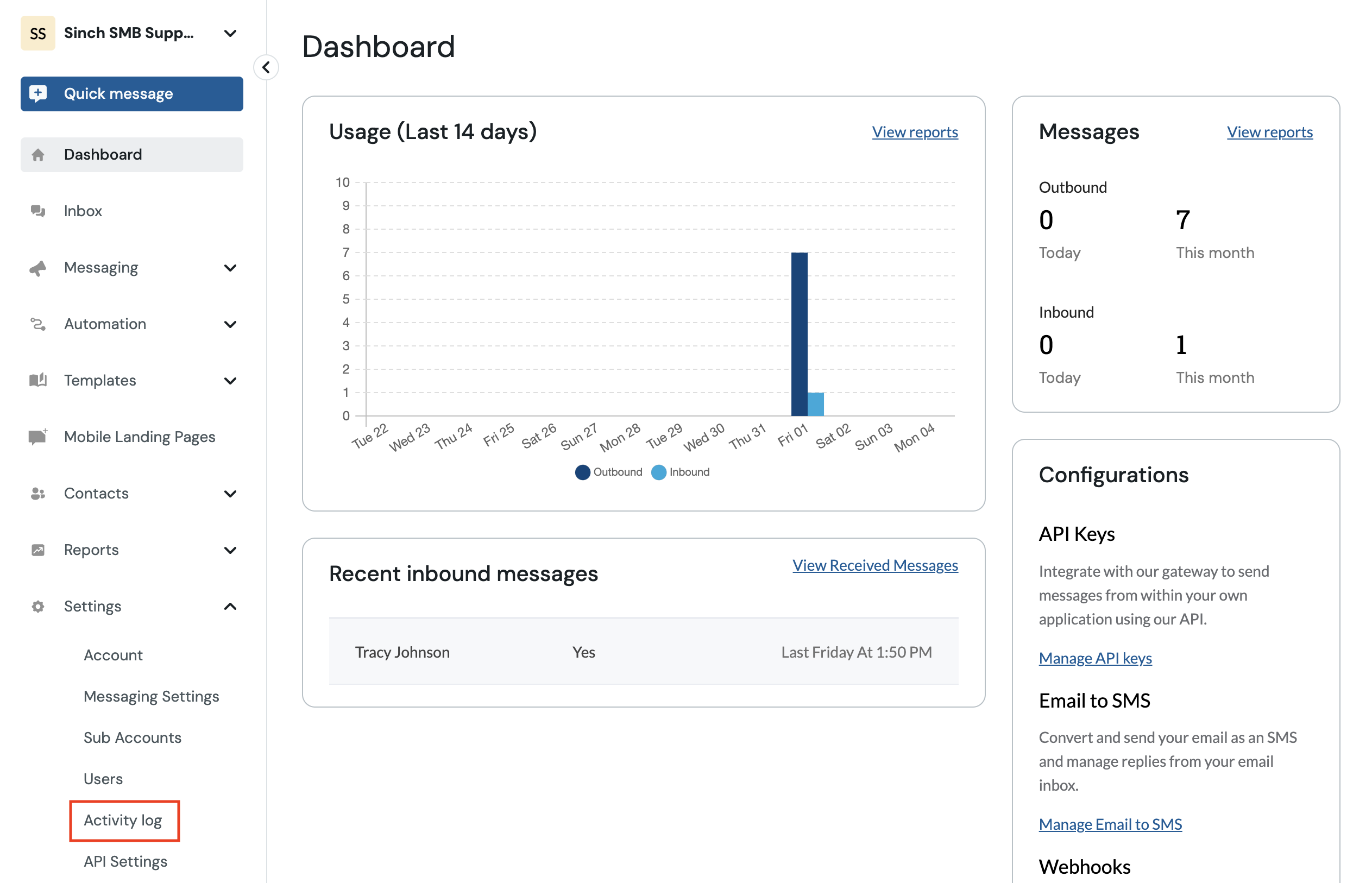Open the account switcher chevron

point(230,33)
